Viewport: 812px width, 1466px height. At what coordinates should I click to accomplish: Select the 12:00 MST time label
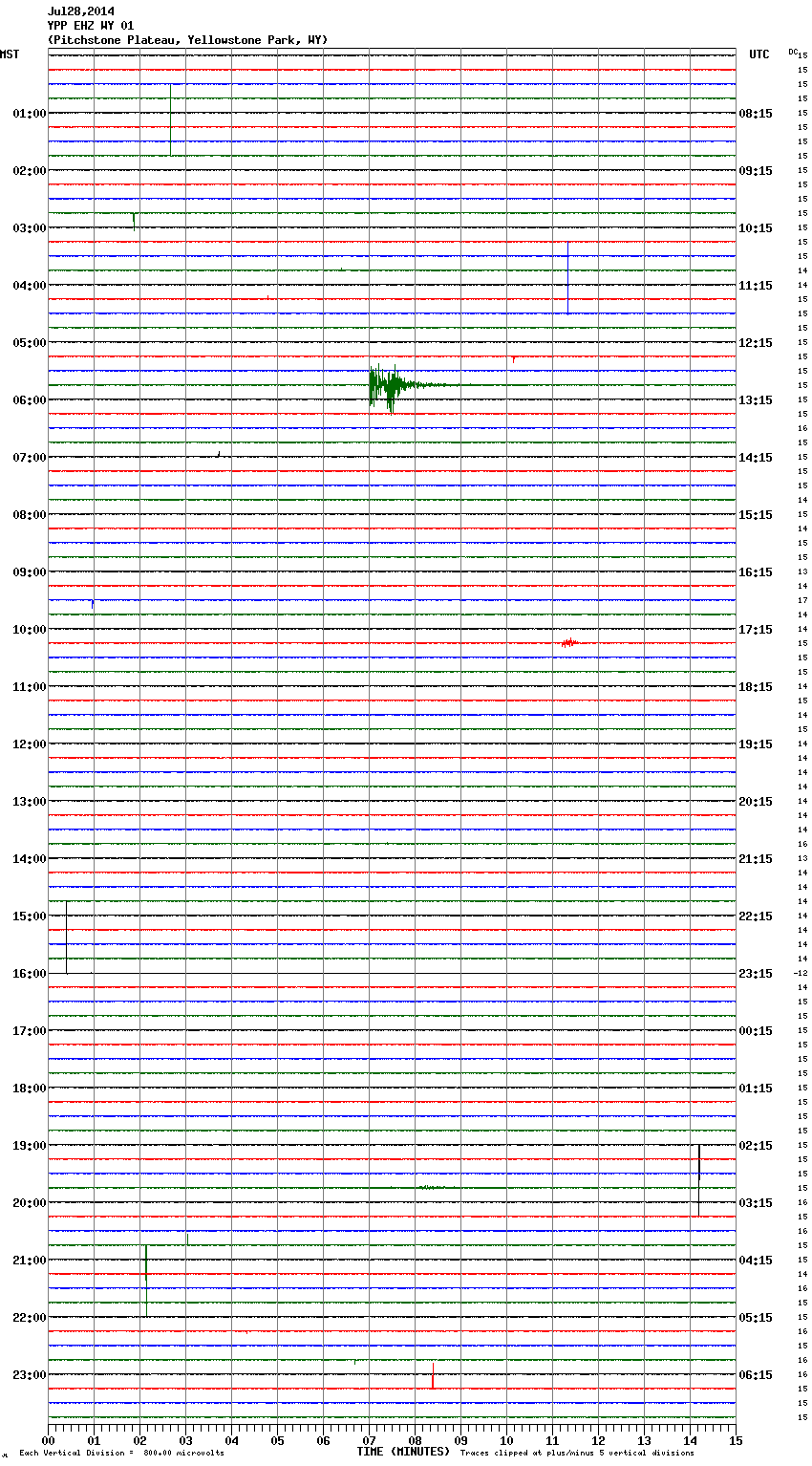pos(29,744)
